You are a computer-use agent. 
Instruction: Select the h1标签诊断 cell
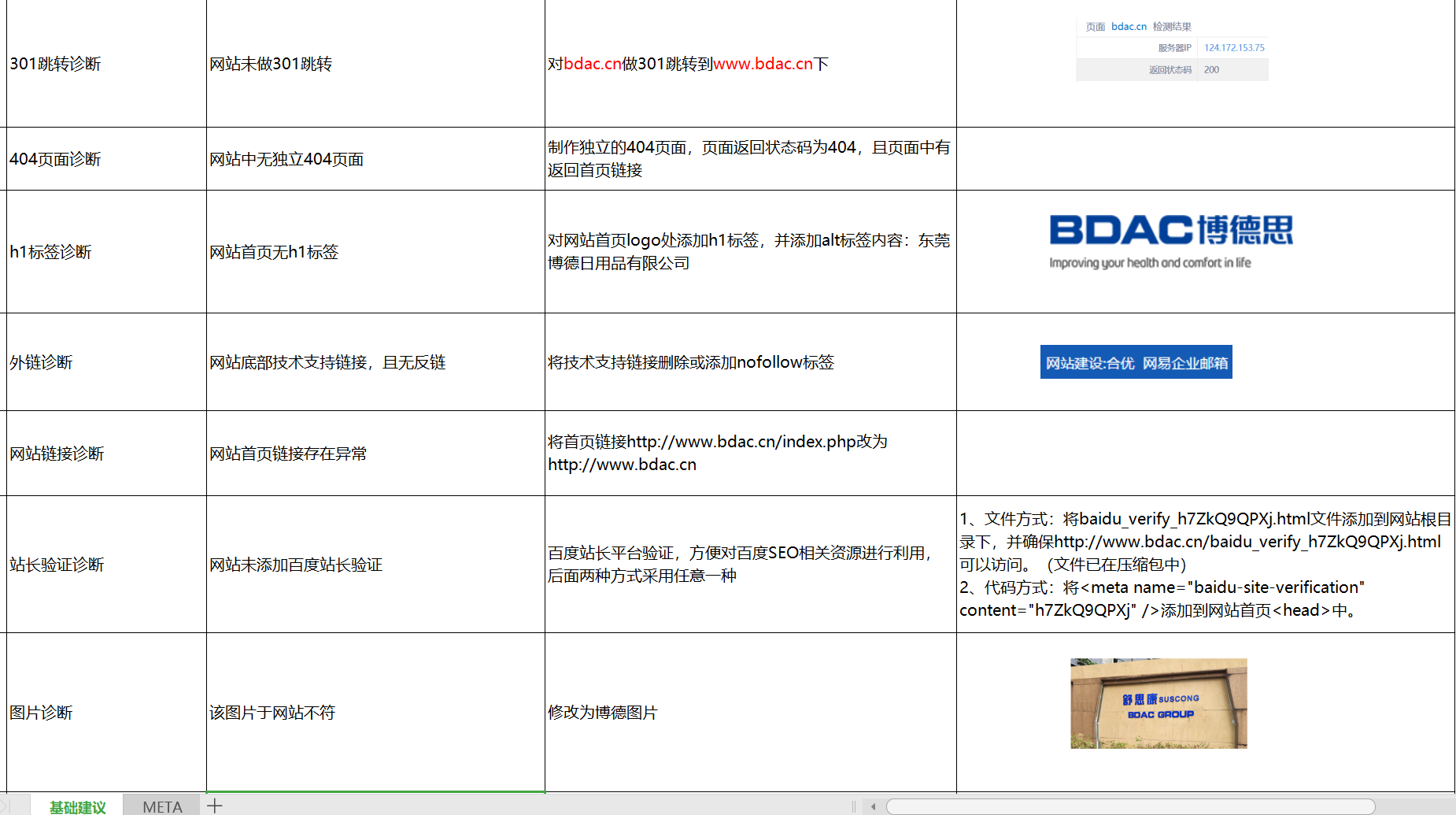(x=105, y=252)
